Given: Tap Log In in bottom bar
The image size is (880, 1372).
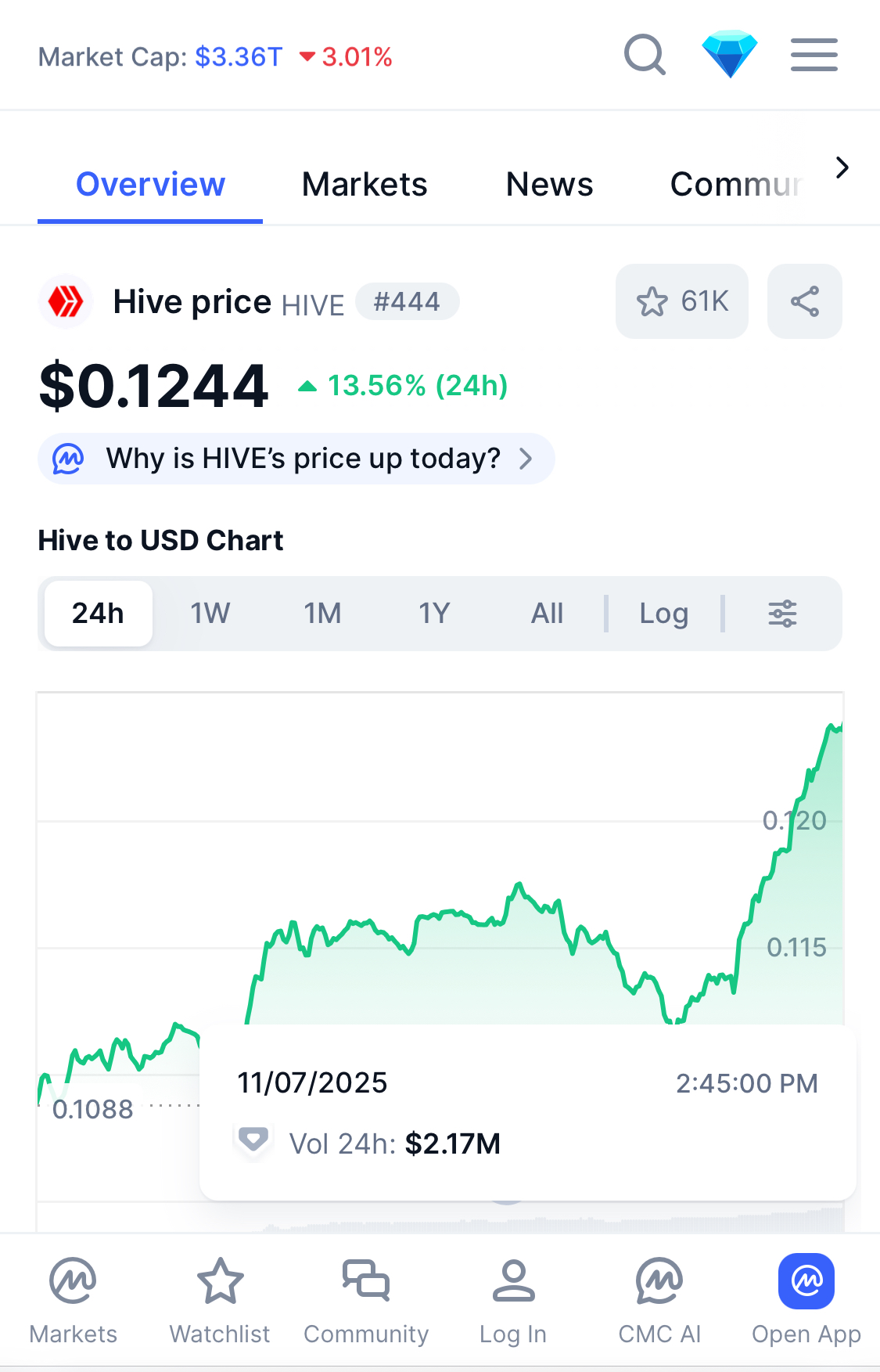Looking at the screenshot, I should (513, 1299).
